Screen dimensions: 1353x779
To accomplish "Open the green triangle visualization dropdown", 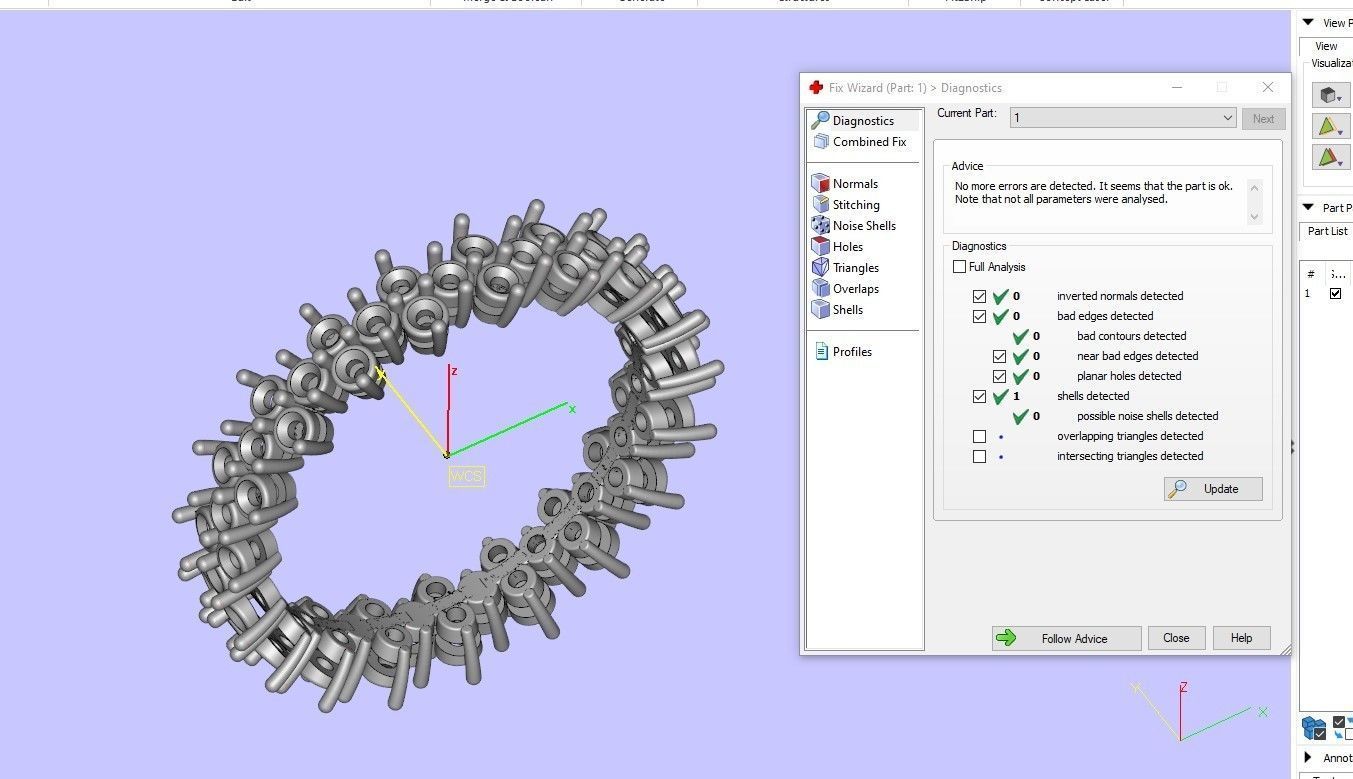I will 1330,127.
